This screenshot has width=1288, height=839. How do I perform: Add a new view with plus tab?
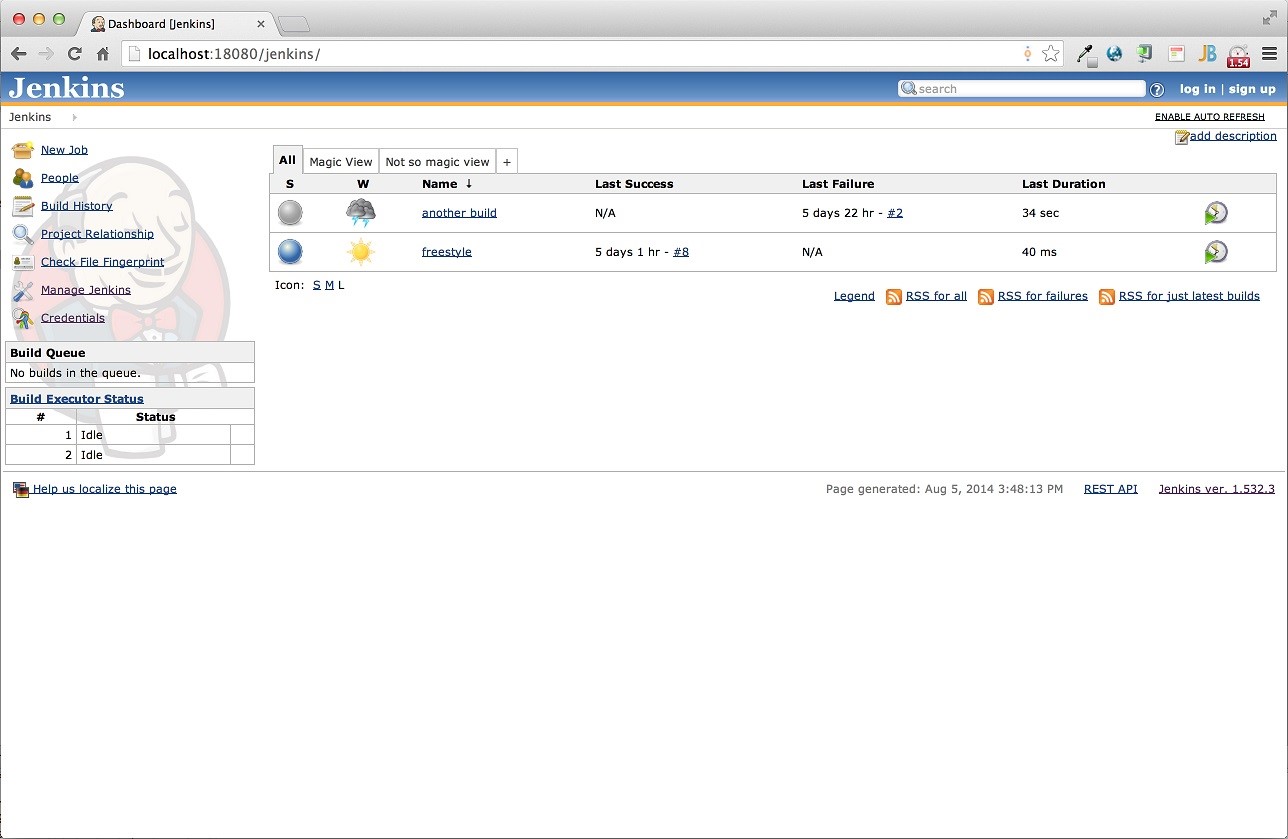coord(507,162)
